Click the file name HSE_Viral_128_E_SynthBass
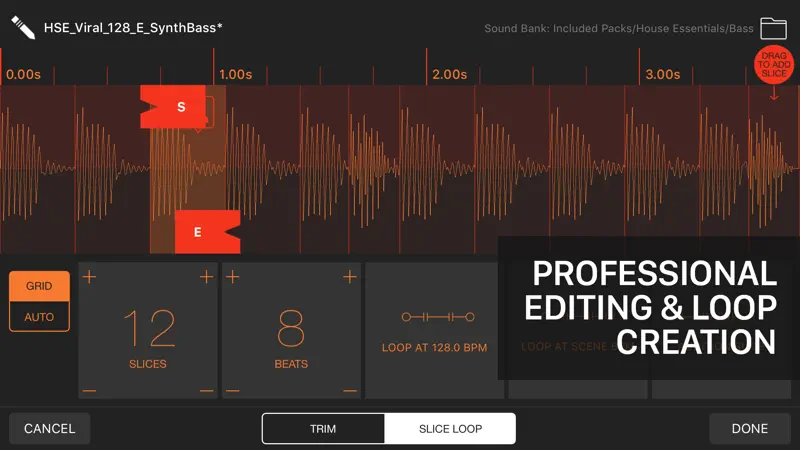 pyautogui.click(x=133, y=28)
